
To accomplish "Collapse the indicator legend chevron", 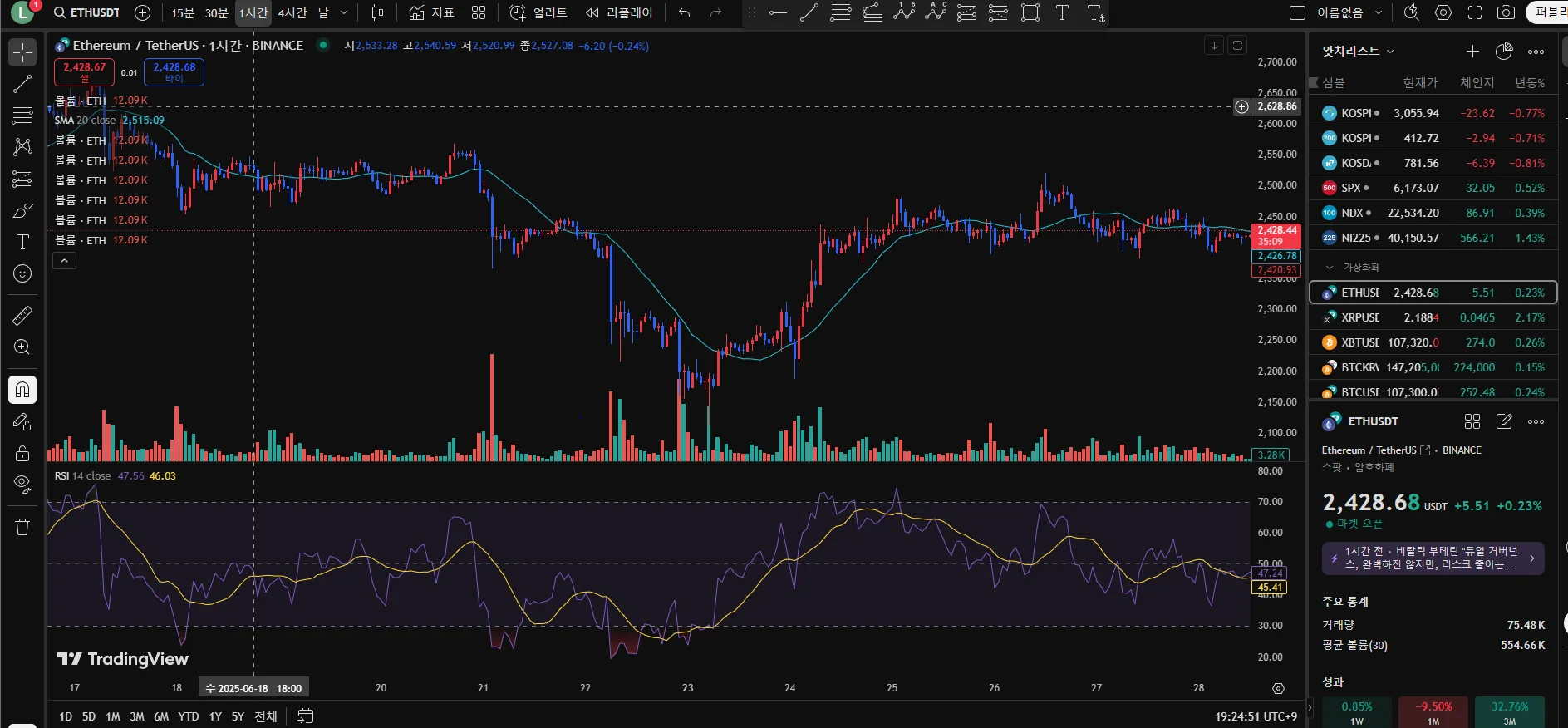I will pos(64,261).
